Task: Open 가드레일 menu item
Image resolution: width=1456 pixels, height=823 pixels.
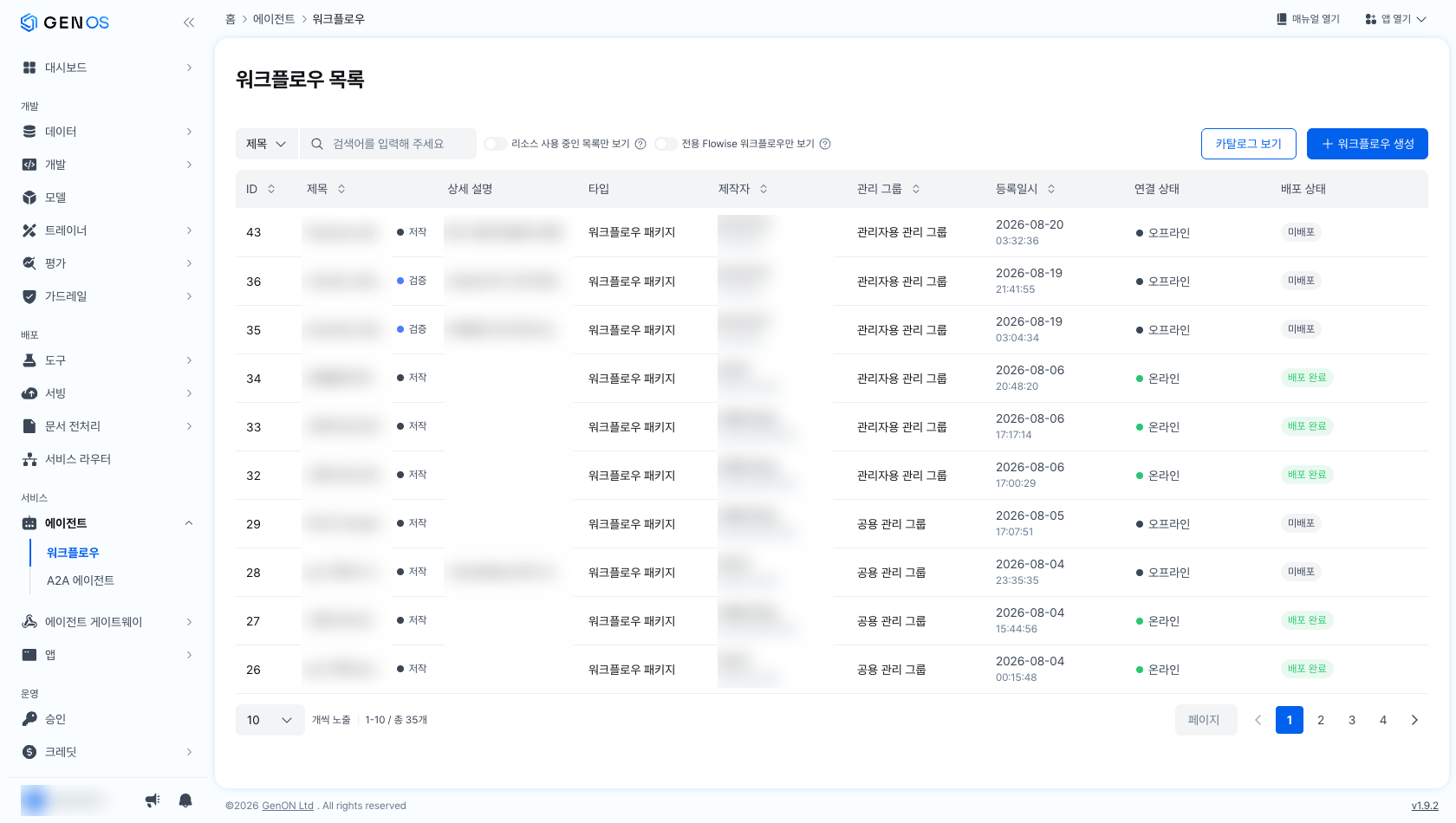Action: (107, 296)
